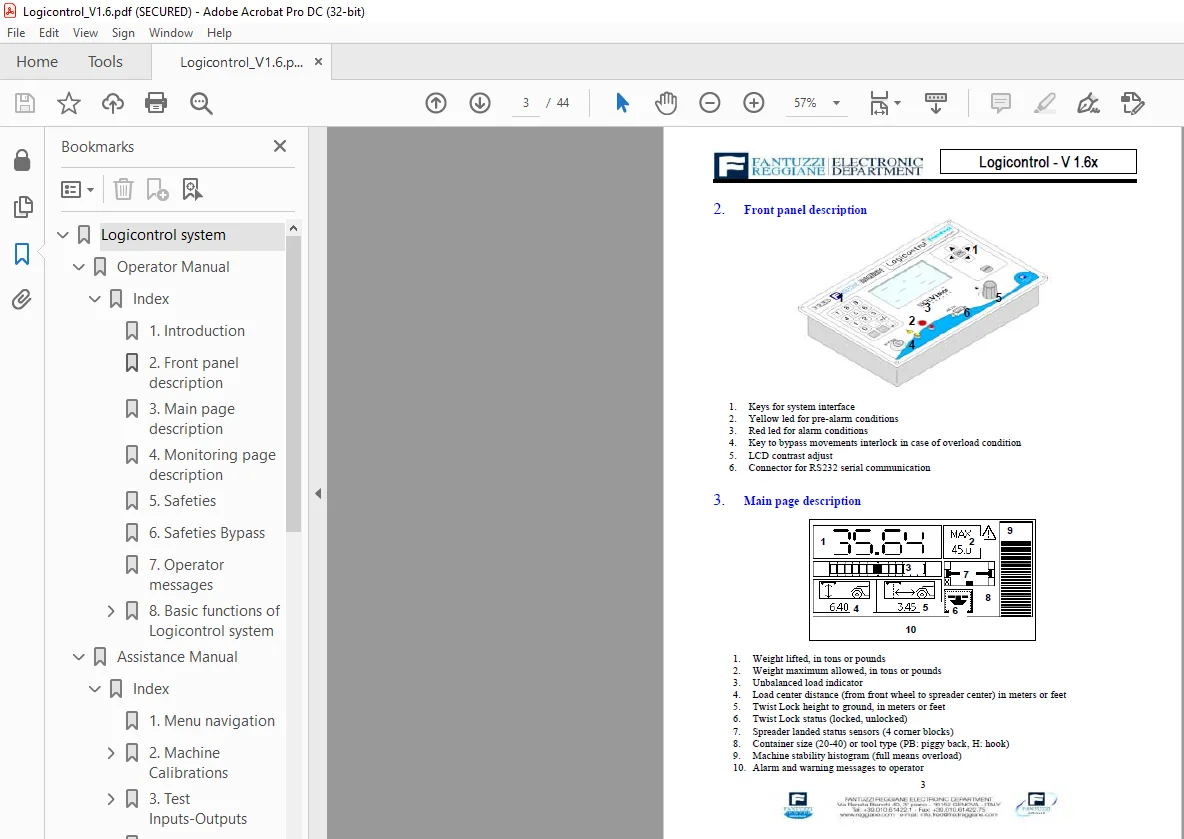Click the page number field

(x=526, y=103)
